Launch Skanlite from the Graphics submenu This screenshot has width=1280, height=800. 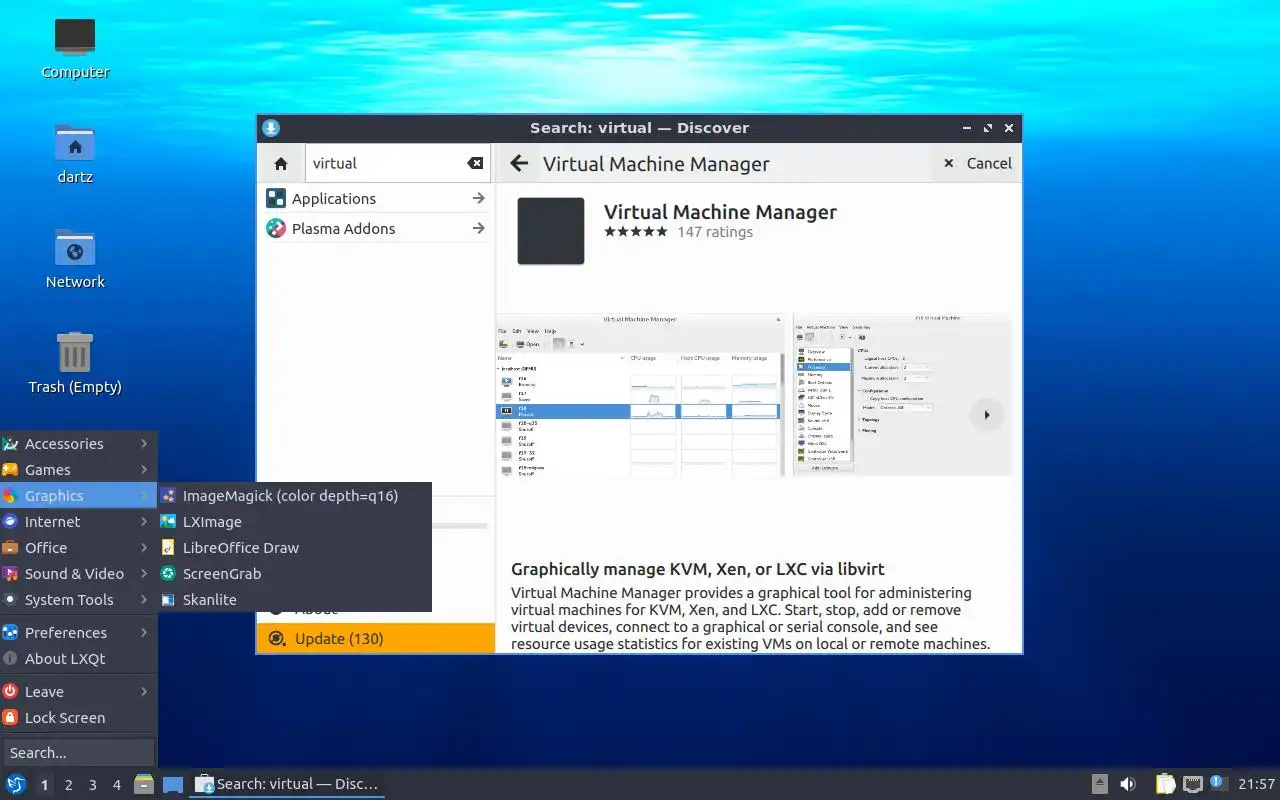coord(295,600)
